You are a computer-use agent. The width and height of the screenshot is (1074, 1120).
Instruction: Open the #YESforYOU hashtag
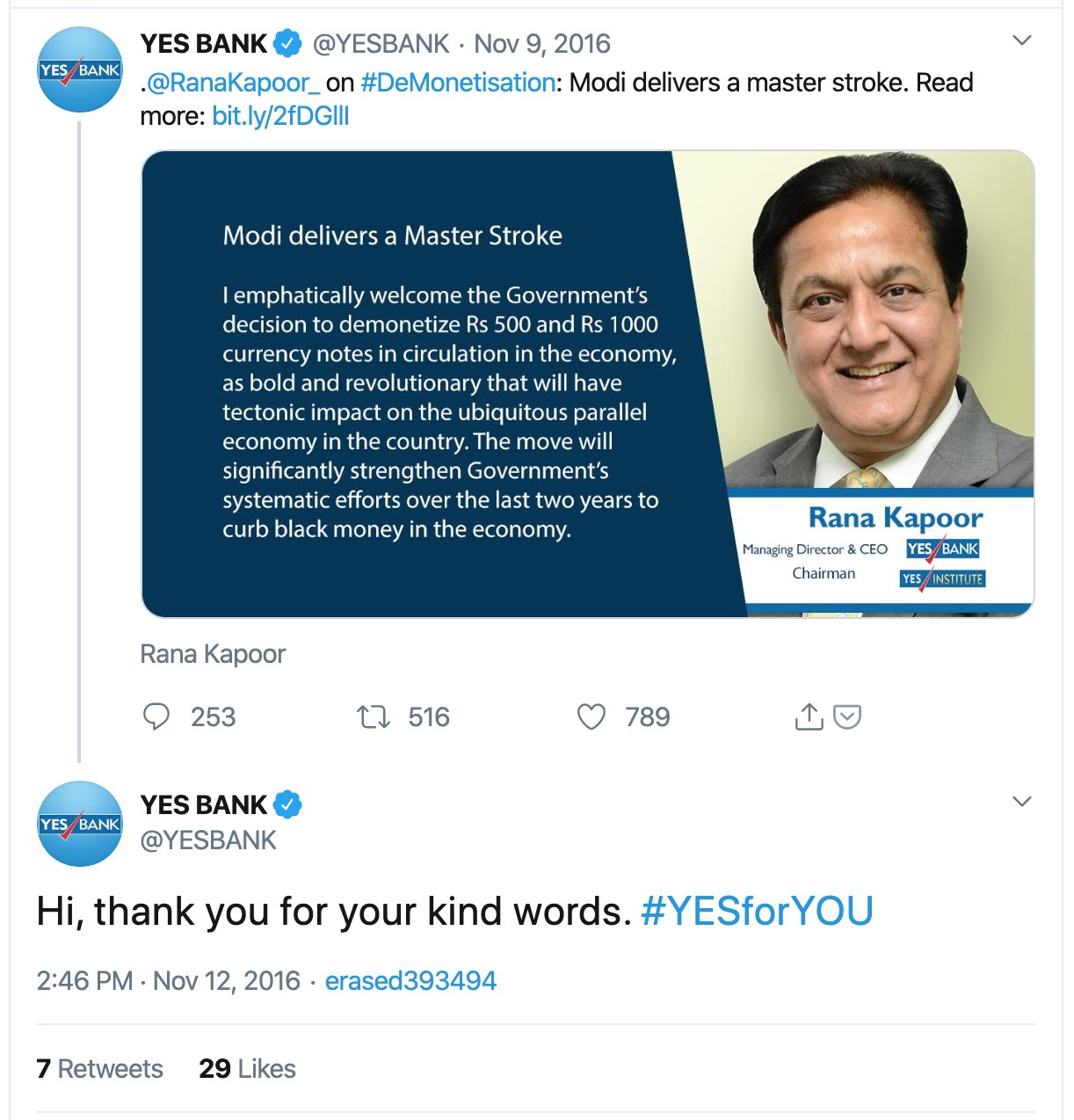758,911
